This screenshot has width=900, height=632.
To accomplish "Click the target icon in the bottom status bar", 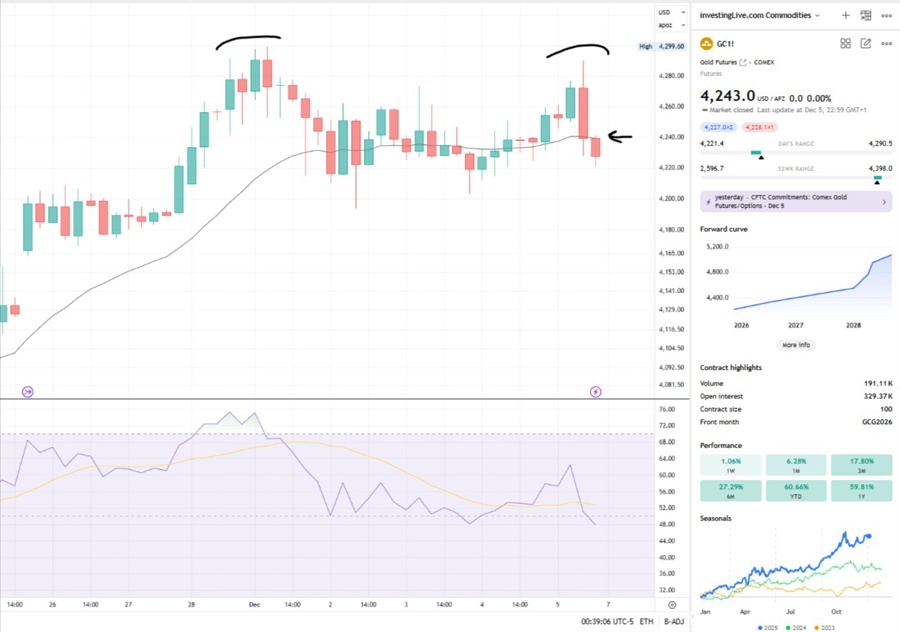I will click(671, 605).
